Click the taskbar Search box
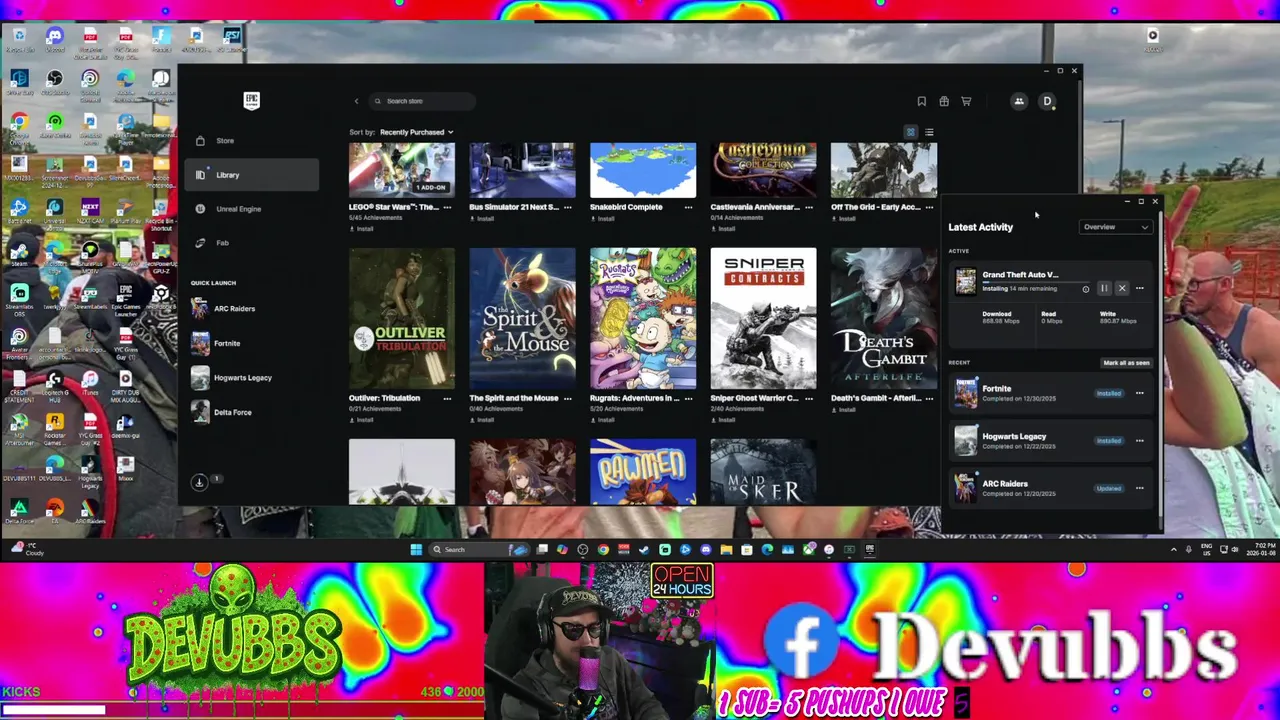The image size is (1280, 720). point(479,549)
